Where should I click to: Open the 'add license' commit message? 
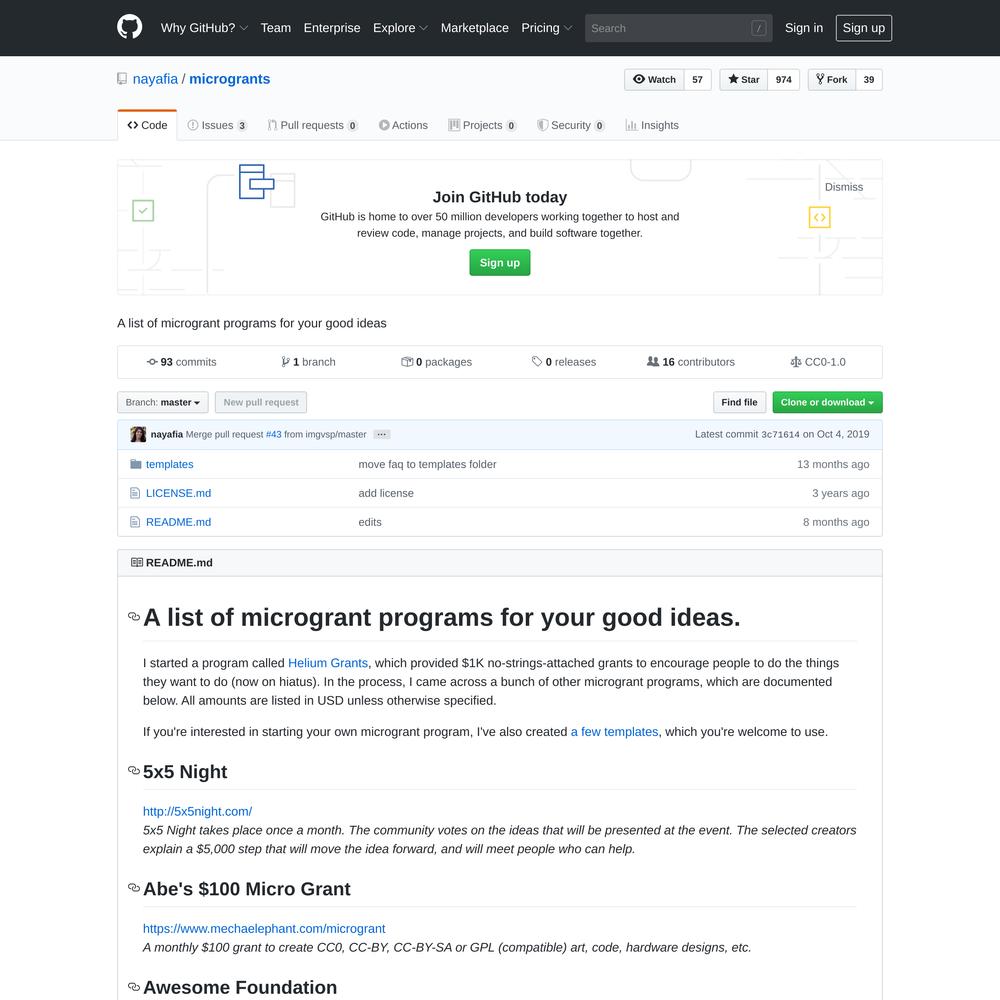coord(386,493)
